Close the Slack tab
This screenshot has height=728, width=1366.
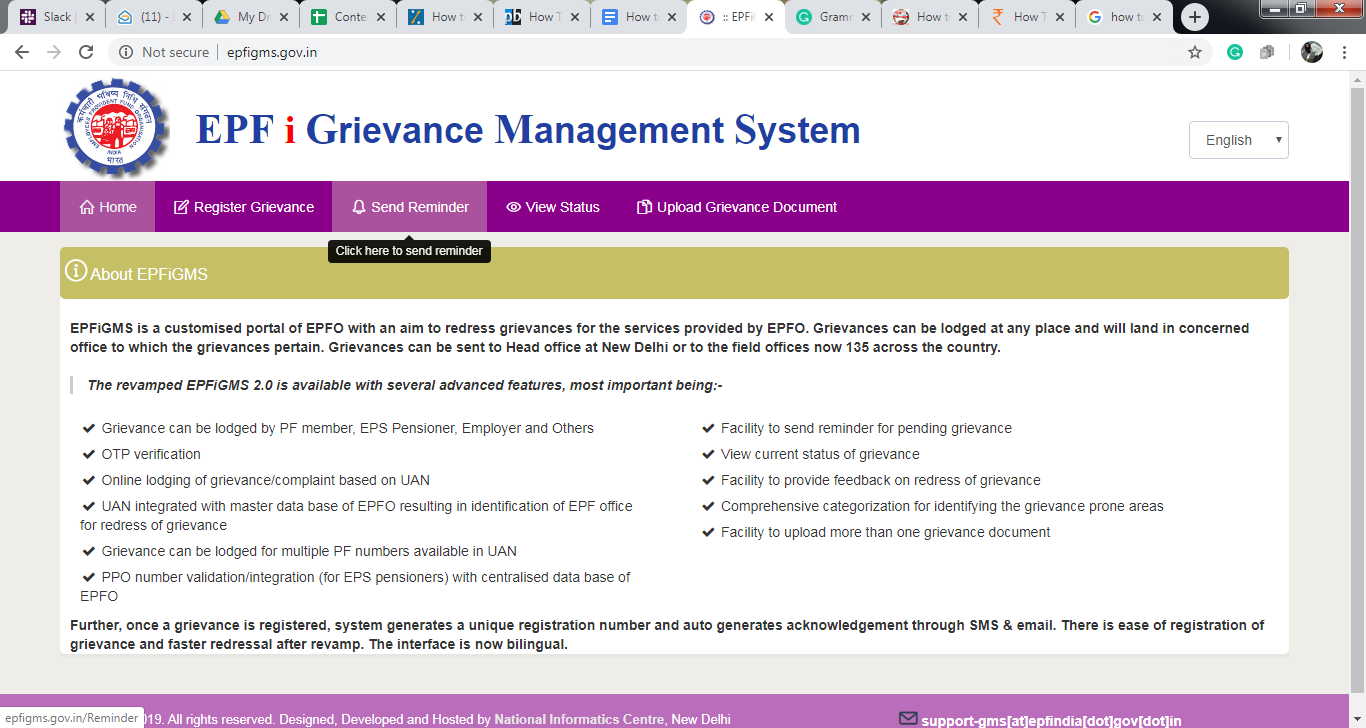tap(88, 17)
